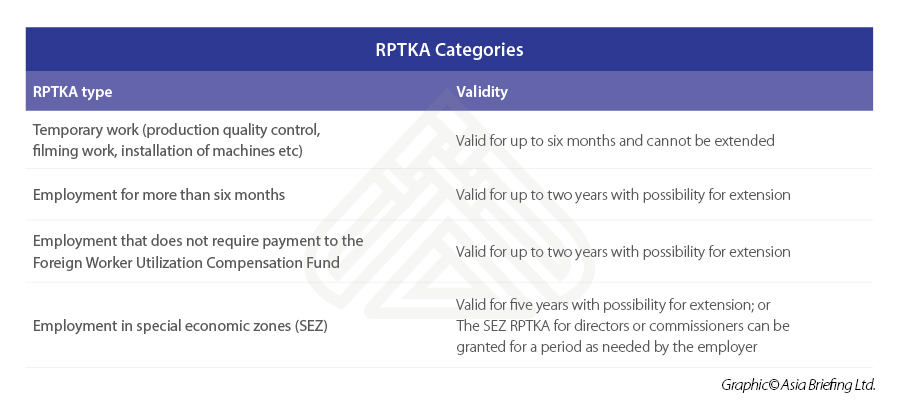
Task: Click "Valid for five years with possibility" line
Action: 612,305
